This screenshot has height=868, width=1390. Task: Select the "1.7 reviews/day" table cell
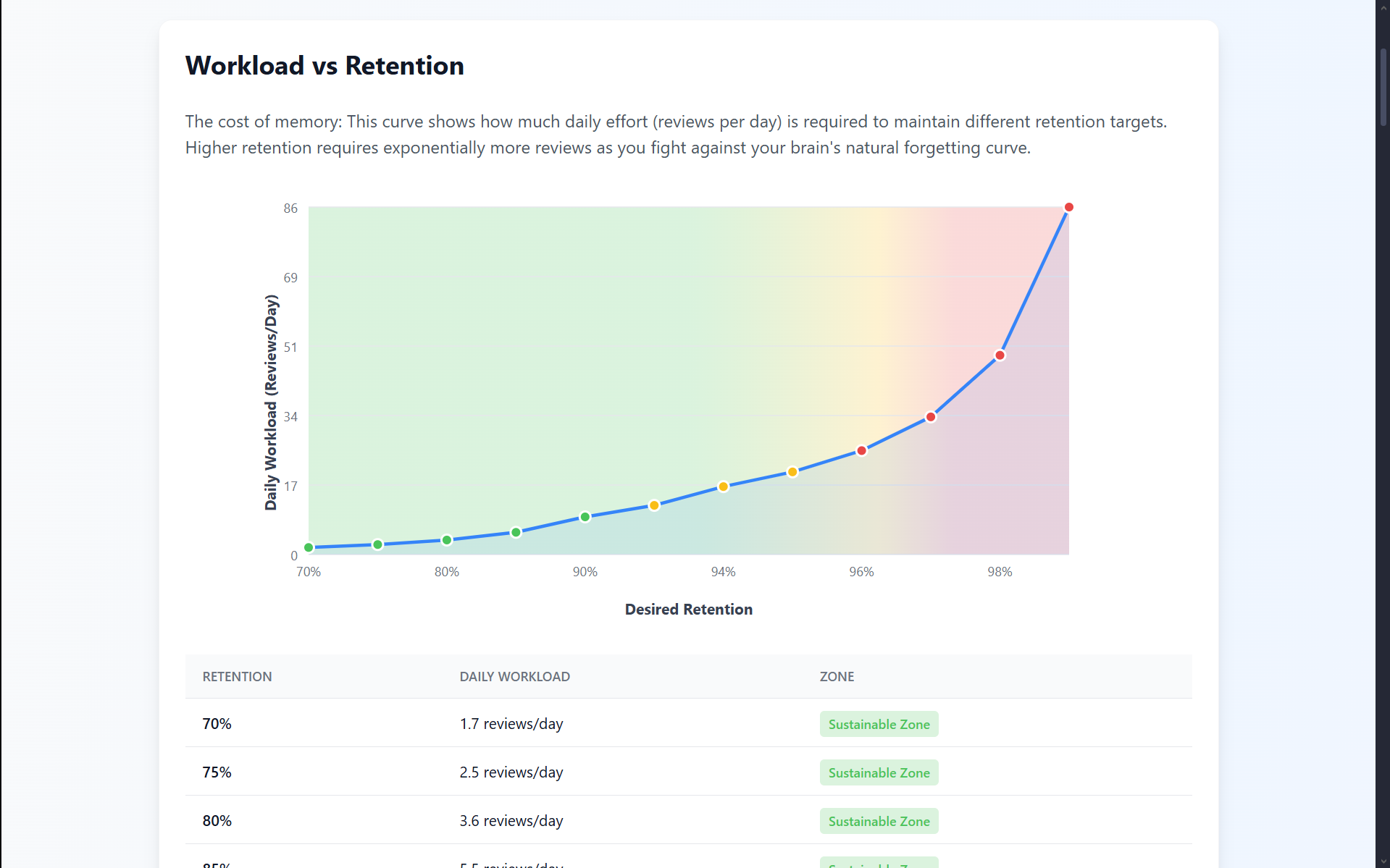(511, 724)
